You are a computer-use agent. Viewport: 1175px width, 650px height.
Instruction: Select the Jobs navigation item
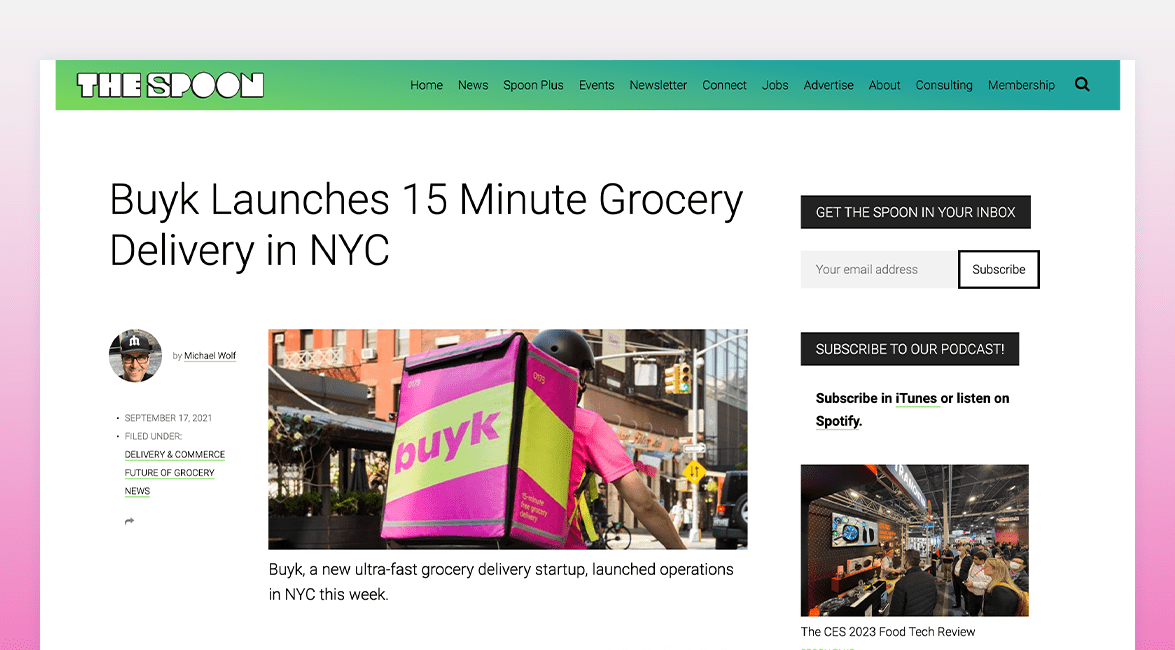[775, 85]
